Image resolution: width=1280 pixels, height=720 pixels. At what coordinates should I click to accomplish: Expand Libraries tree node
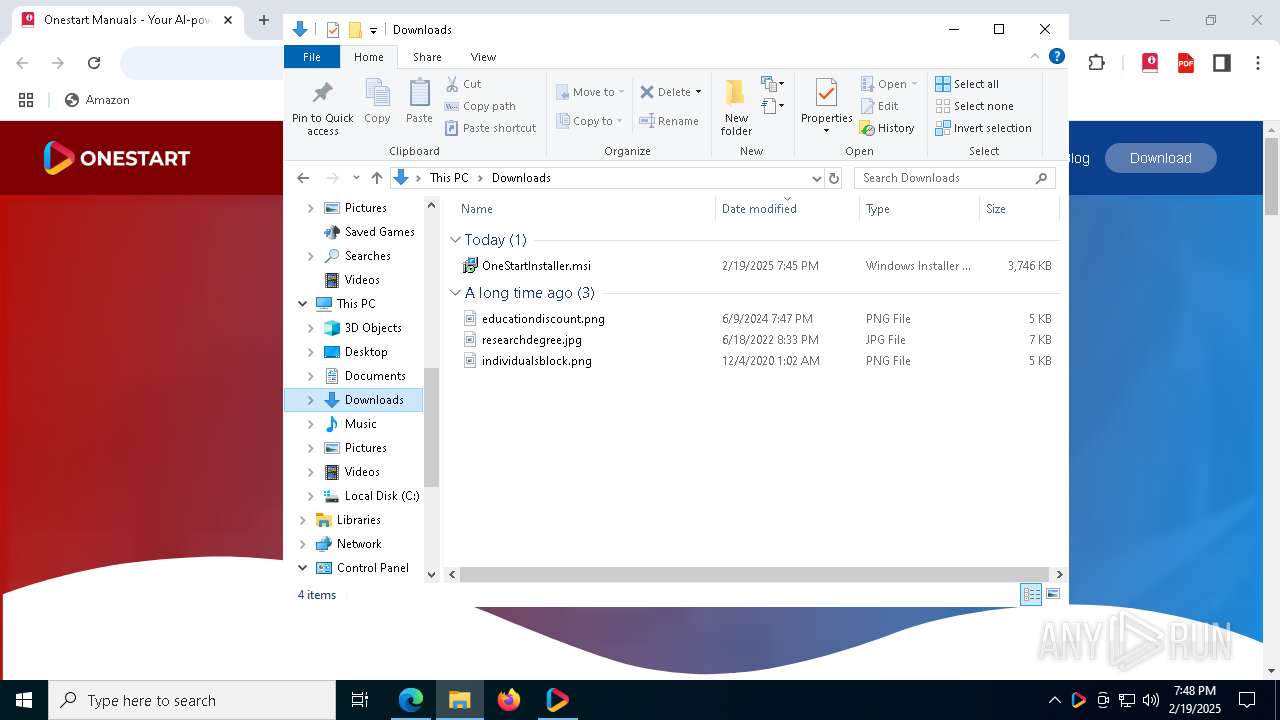tap(303, 520)
